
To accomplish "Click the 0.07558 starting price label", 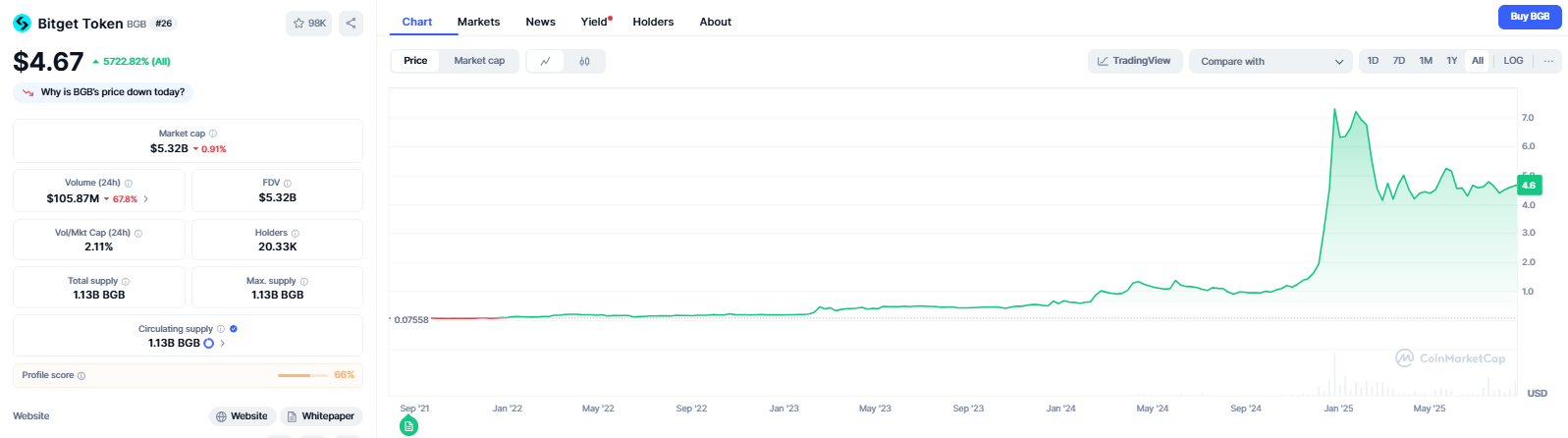I will click(411, 319).
